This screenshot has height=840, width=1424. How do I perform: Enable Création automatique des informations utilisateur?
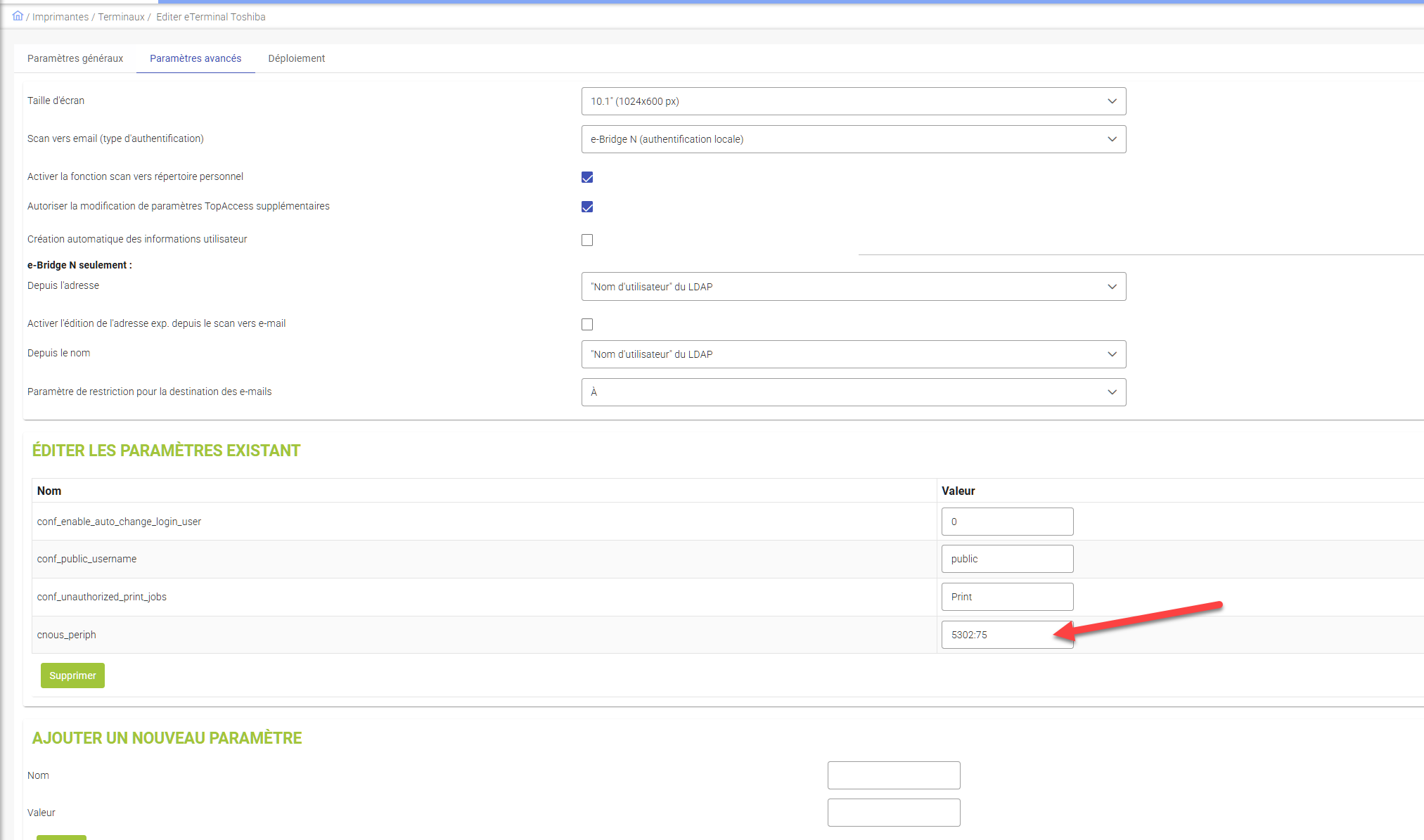[587, 240]
